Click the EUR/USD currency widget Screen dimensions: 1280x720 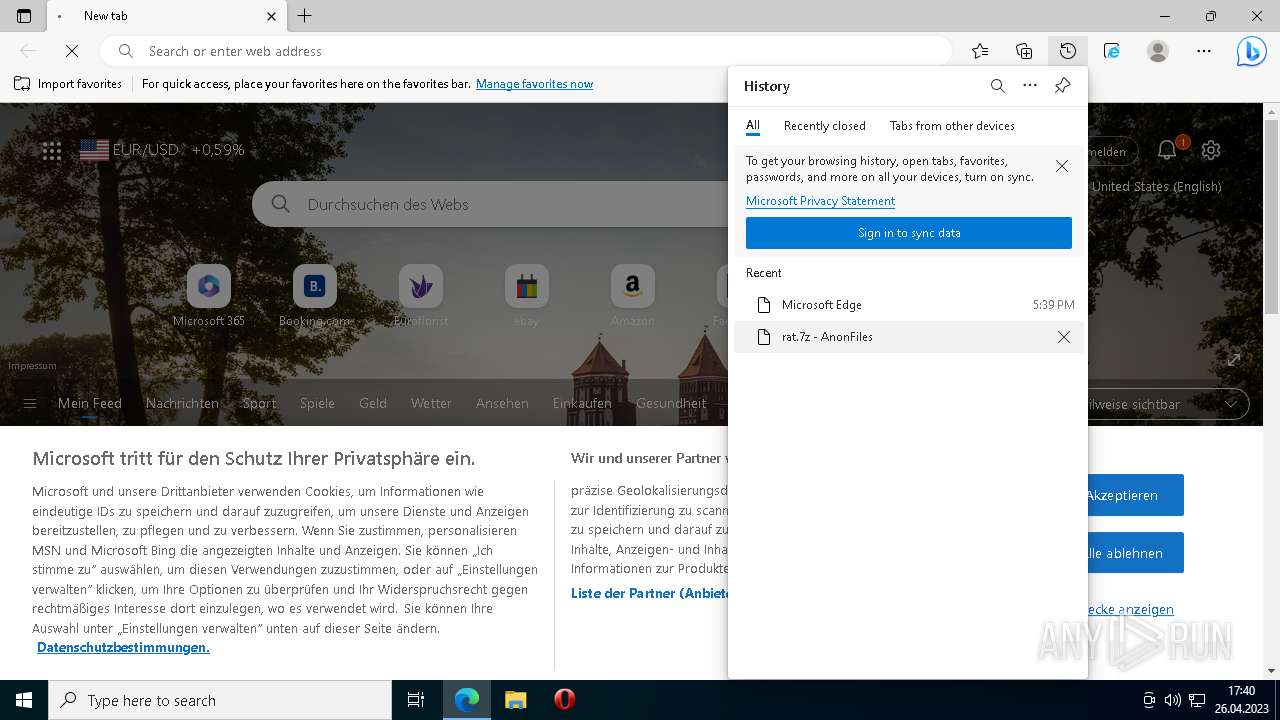162,150
